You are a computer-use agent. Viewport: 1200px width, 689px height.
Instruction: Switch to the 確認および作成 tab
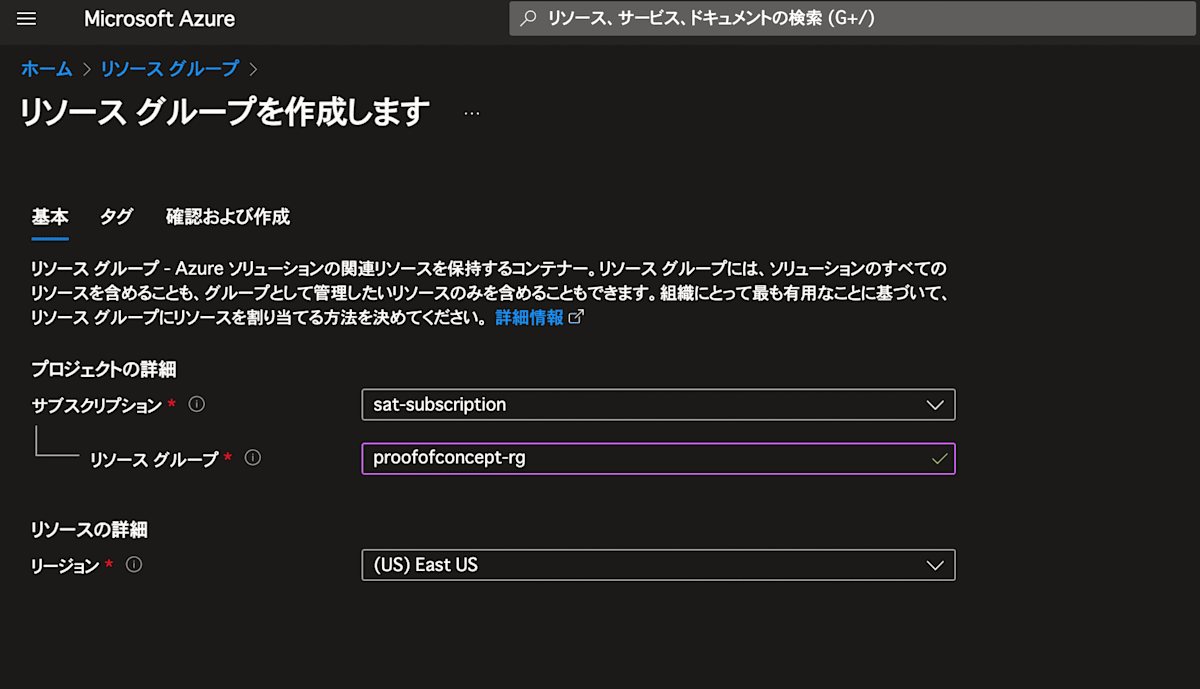[228, 217]
